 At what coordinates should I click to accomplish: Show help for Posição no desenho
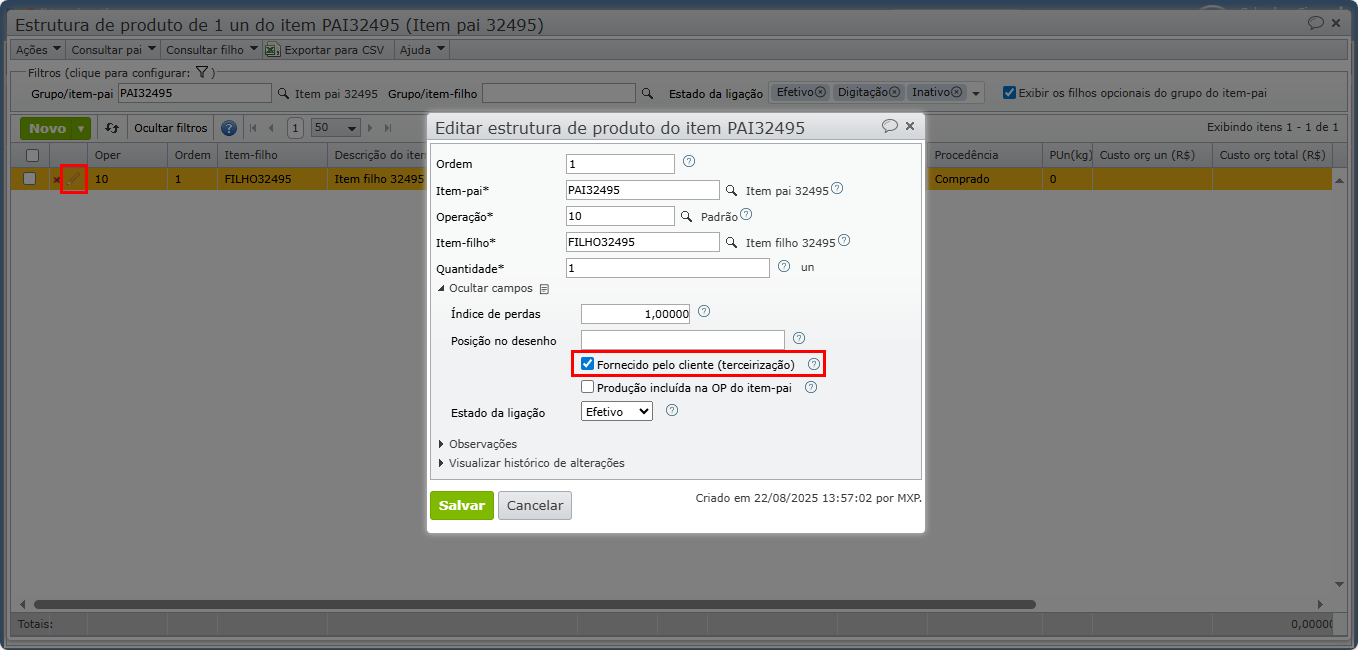[x=799, y=338]
